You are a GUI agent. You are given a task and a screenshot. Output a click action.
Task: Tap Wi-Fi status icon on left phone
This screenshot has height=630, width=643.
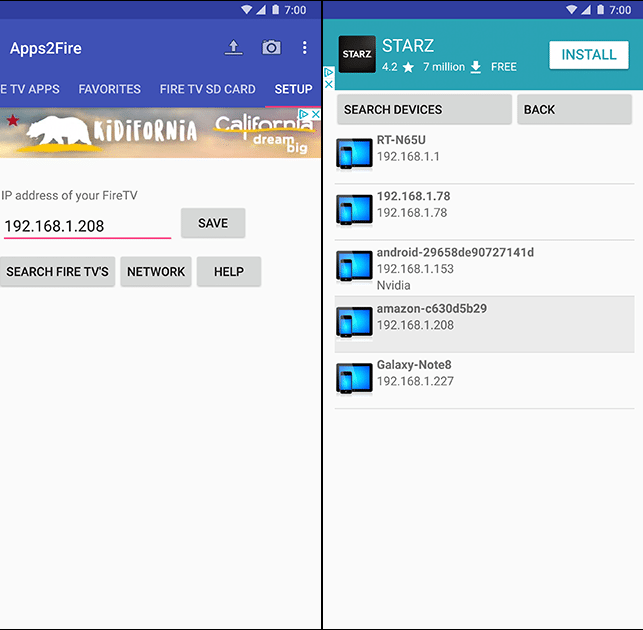(246, 9)
